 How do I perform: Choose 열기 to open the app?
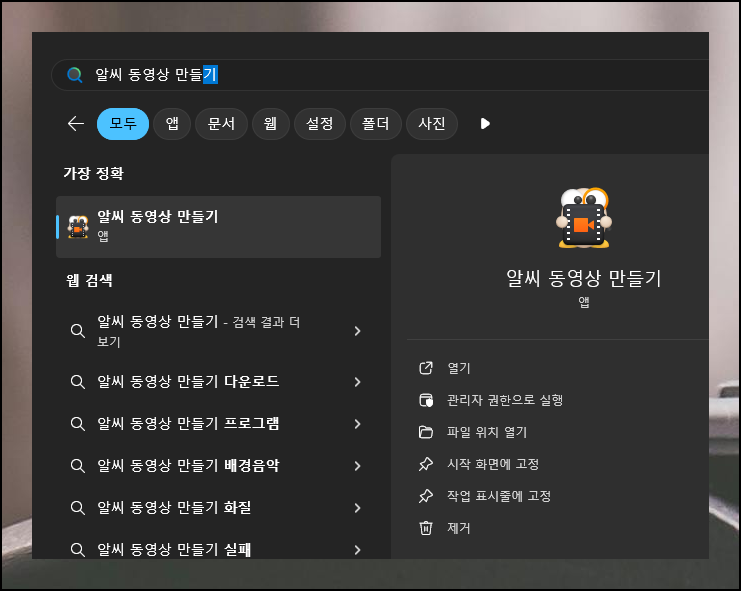[x=459, y=368]
